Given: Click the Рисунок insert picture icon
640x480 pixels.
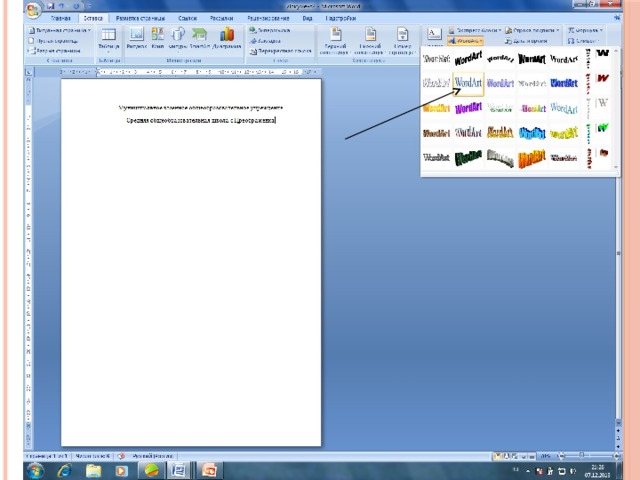Looking at the screenshot, I should 136,38.
